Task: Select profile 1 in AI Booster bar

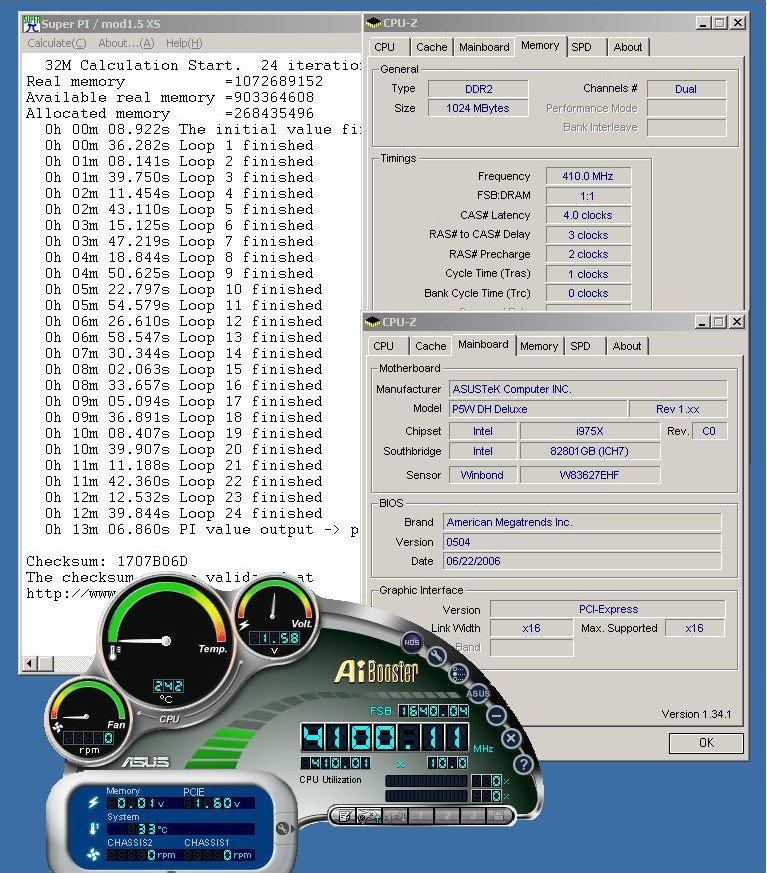Action: coord(421,817)
